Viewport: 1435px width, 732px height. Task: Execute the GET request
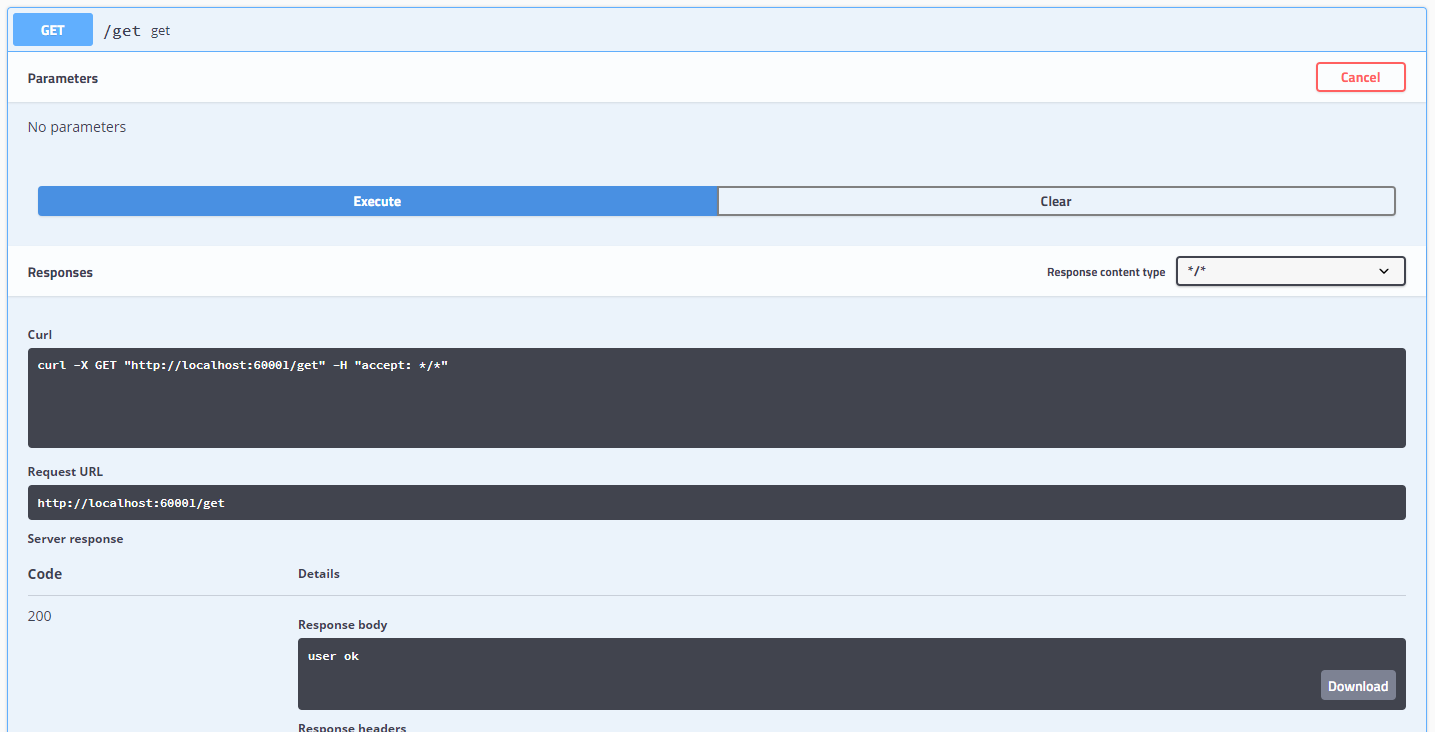377,201
